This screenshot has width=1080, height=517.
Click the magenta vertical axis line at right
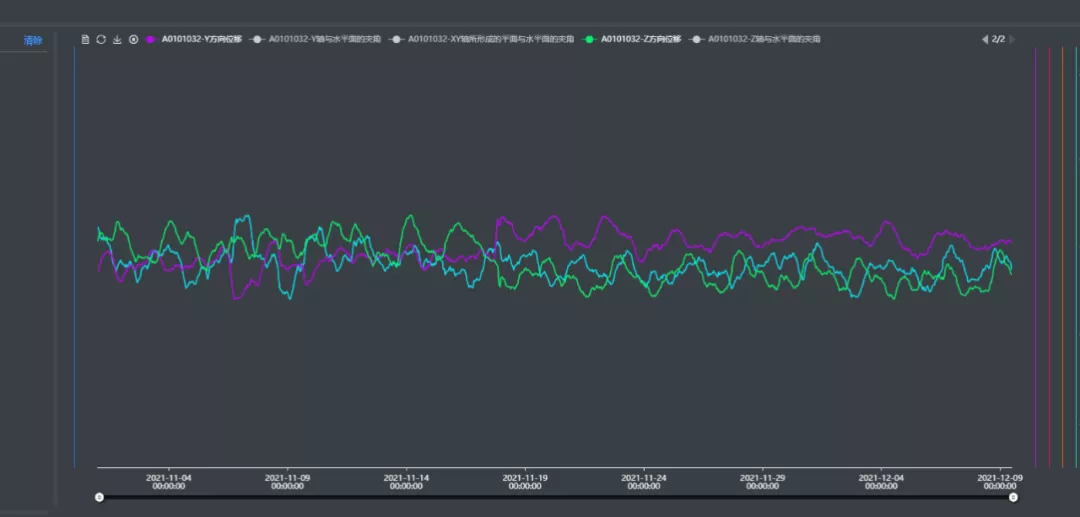pyautogui.click(x=1035, y=250)
